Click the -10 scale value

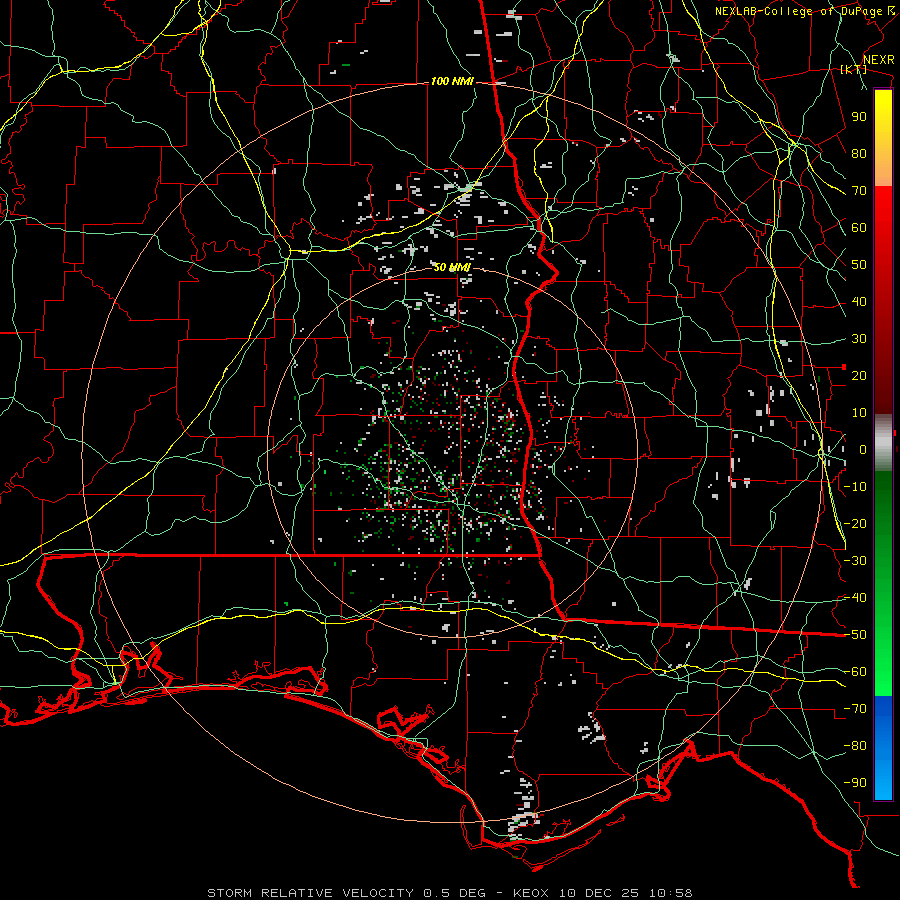[x=855, y=487]
